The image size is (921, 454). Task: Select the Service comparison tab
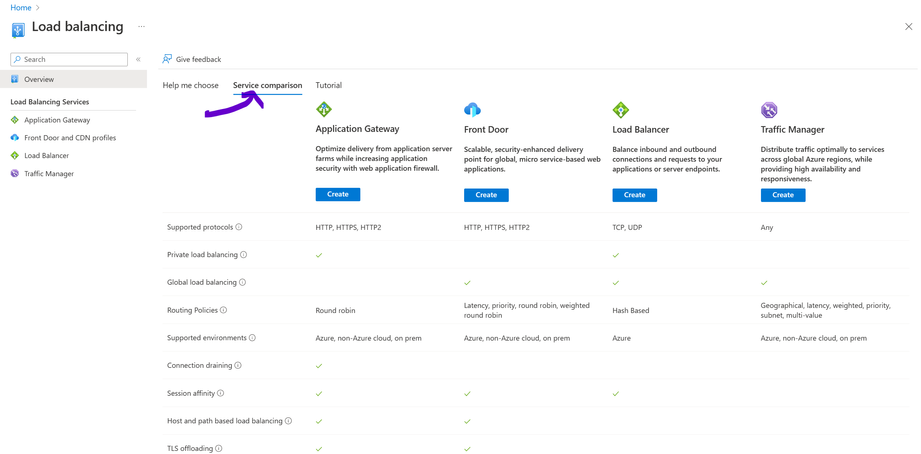tap(268, 85)
